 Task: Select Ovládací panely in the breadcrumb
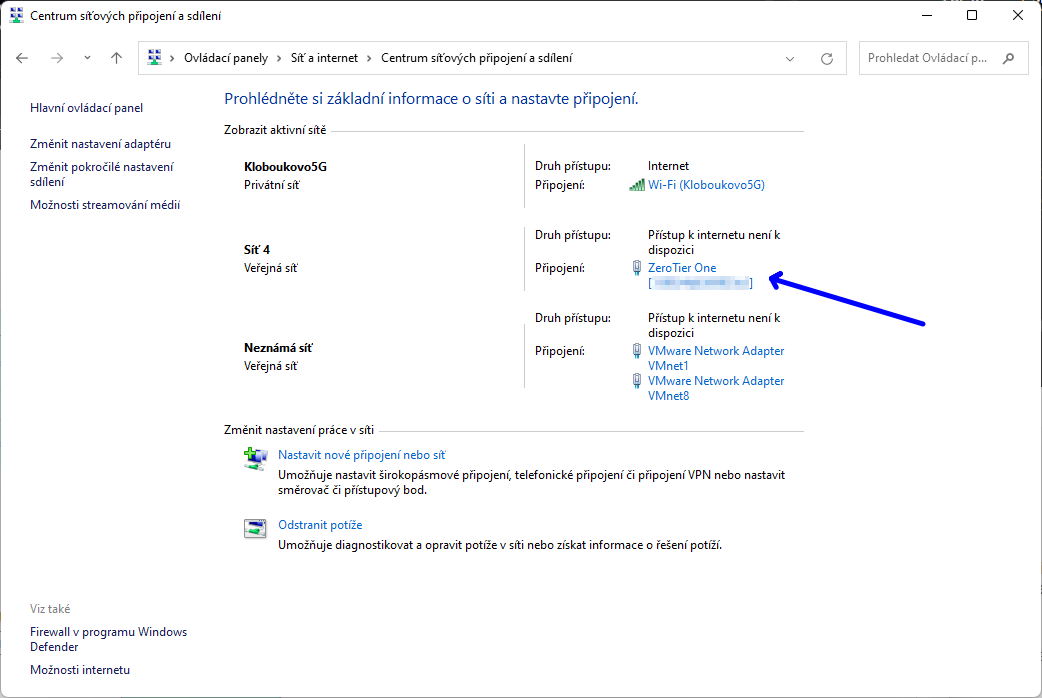click(x=226, y=58)
